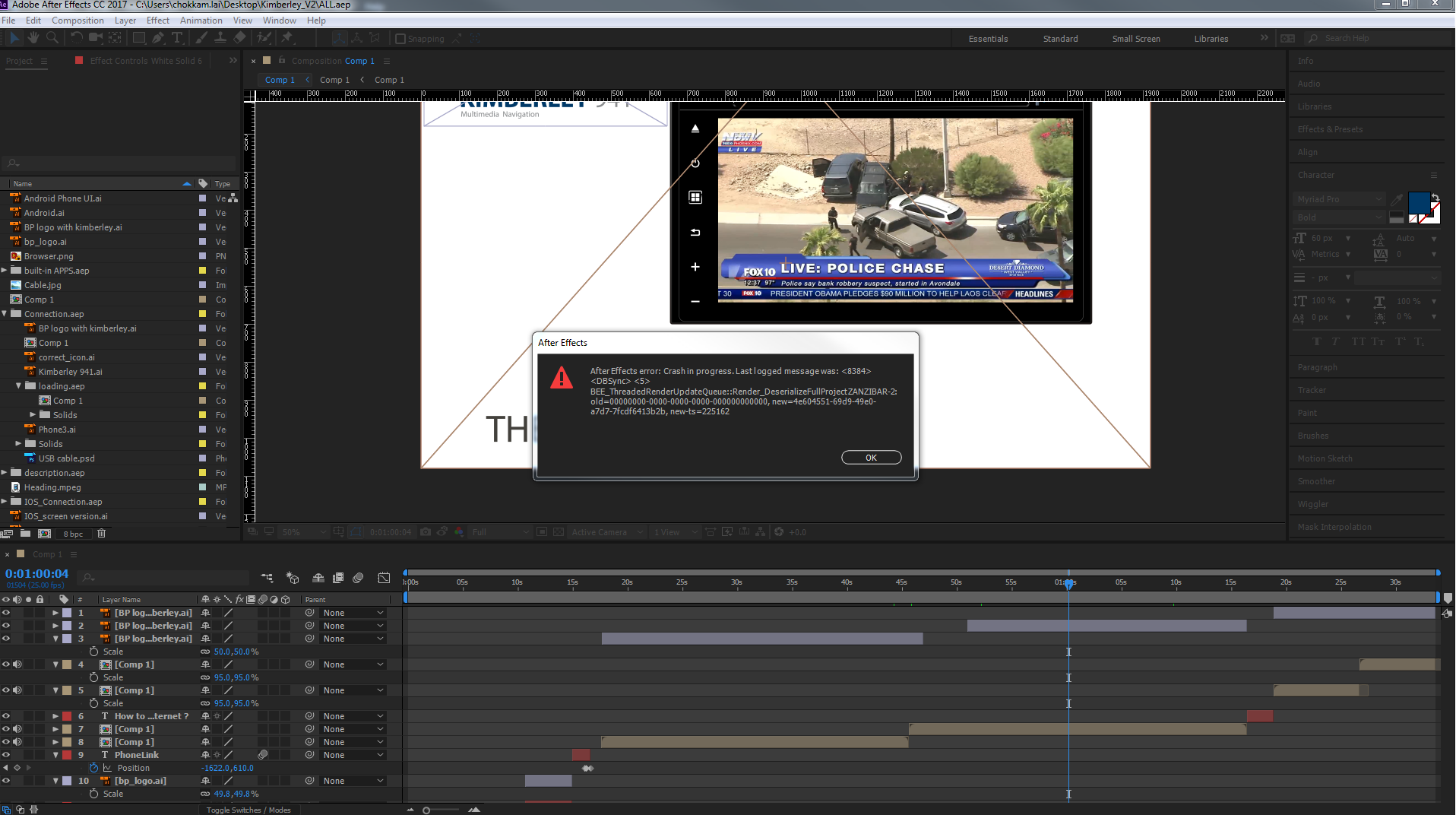Enable Motion Blur icon in timeline header
Image resolution: width=1456 pixels, height=815 pixels.
(358, 578)
